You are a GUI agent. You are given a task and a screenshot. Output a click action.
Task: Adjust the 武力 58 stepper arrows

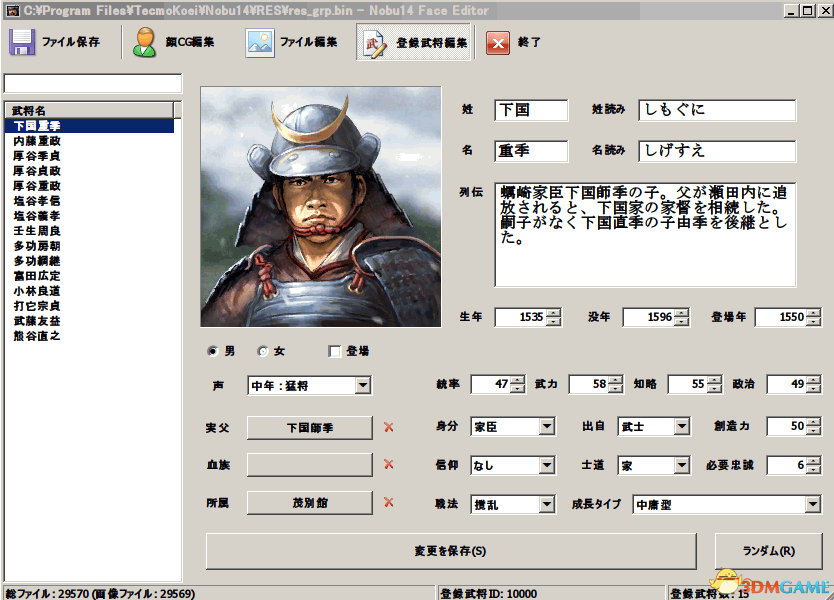tap(615, 384)
